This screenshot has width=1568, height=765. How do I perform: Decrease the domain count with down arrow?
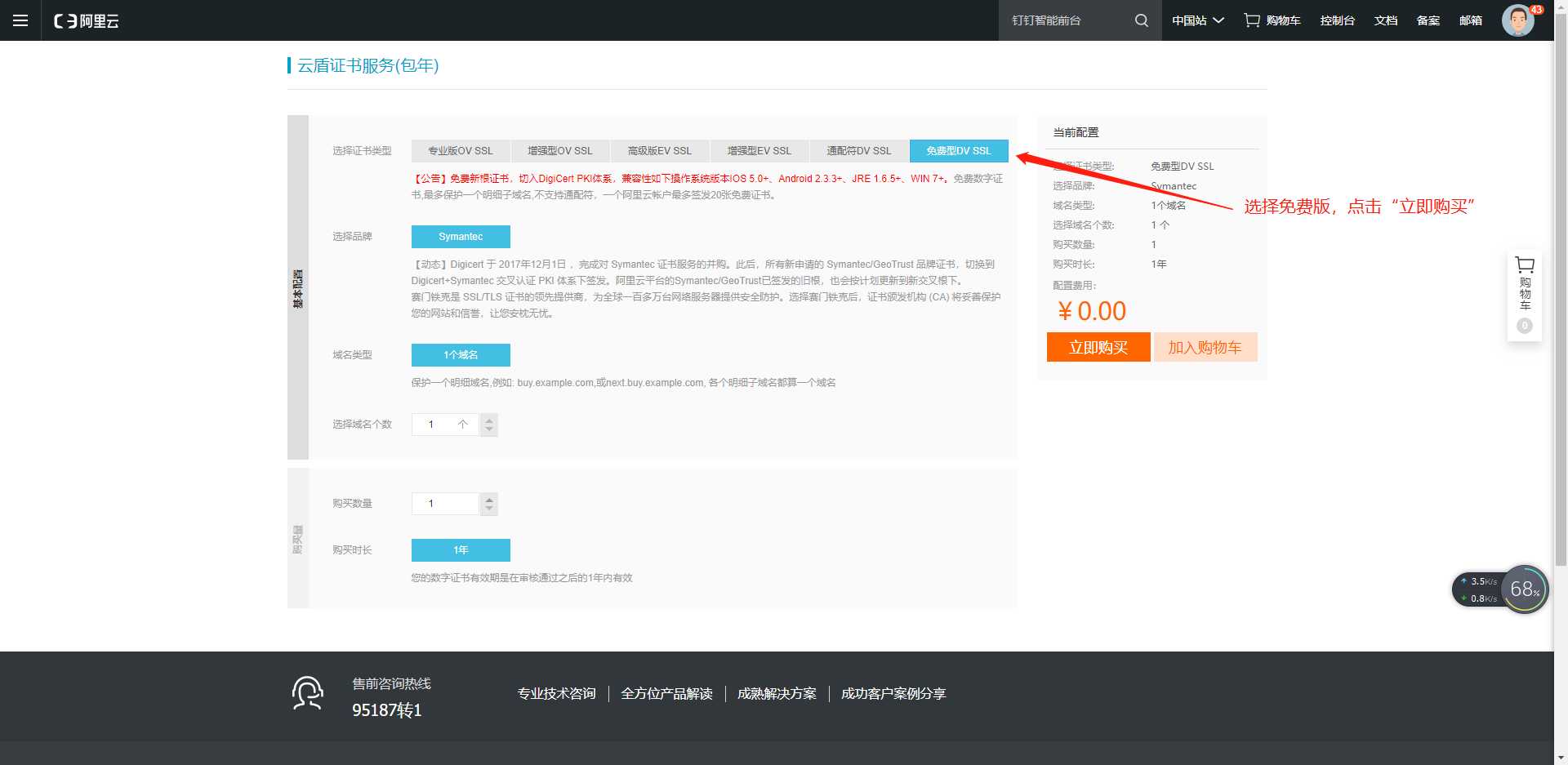click(x=489, y=429)
